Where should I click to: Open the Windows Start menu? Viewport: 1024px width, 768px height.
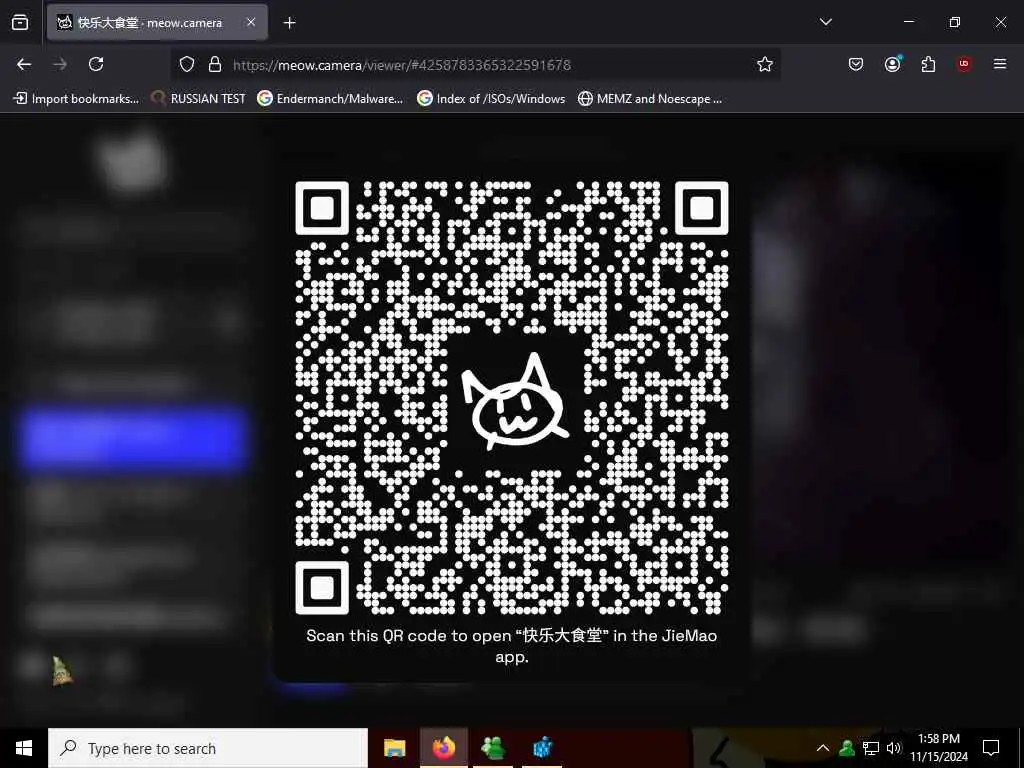coord(24,748)
